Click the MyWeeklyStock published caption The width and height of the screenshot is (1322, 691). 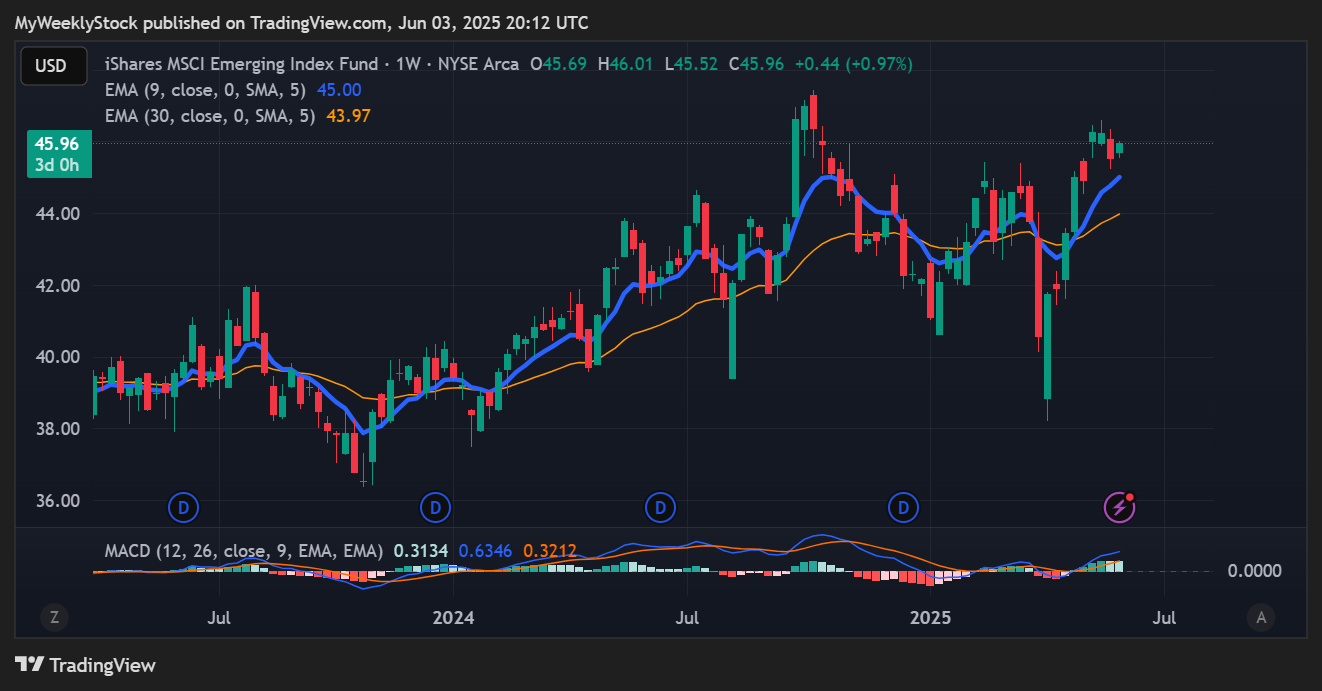[301, 22]
